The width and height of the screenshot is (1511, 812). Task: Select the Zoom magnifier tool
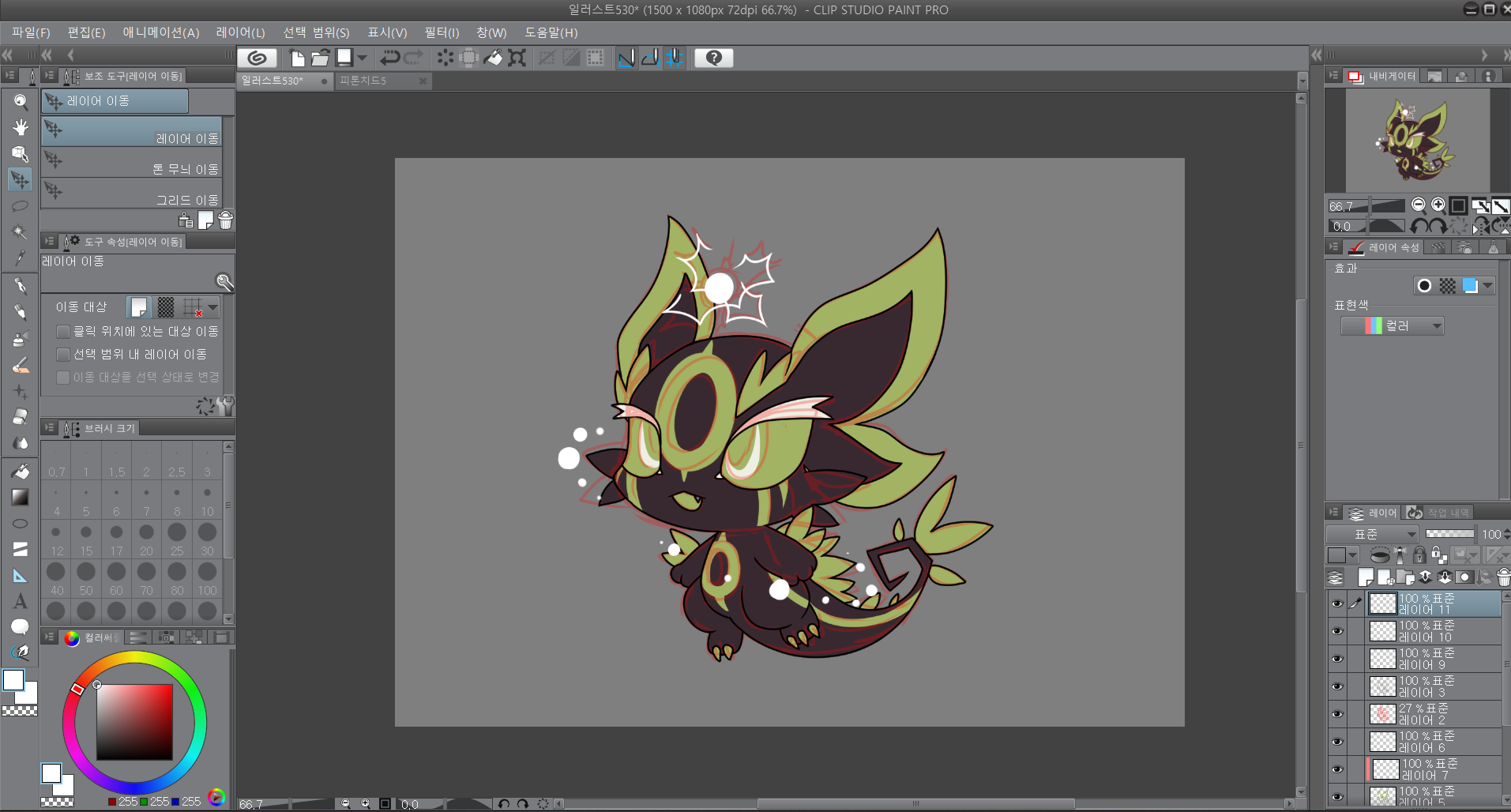pyautogui.click(x=21, y=102)
